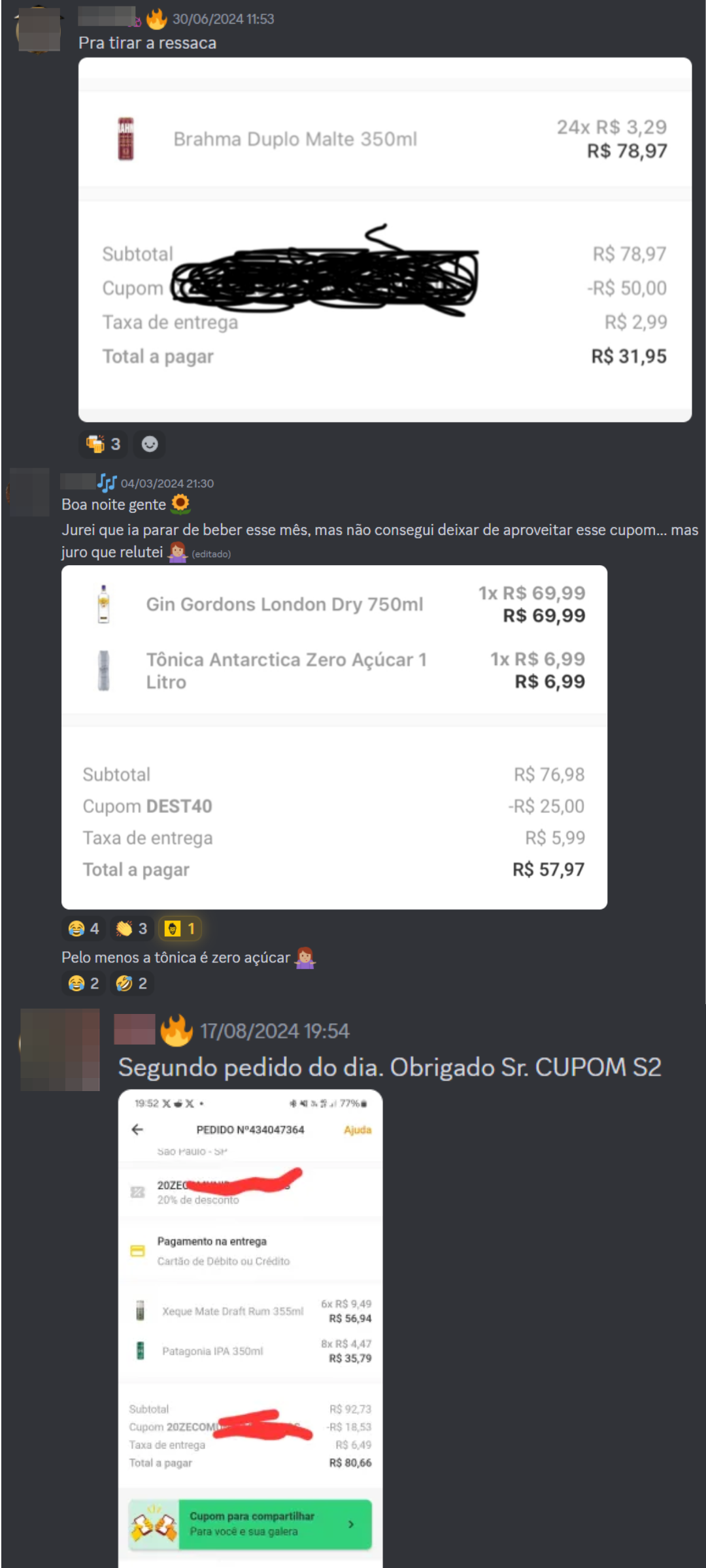Image resolution: width=706 pixels, height=1568 pixels.
Task: Expand the share coupon banner chevron
Action: pos(351,1524)
